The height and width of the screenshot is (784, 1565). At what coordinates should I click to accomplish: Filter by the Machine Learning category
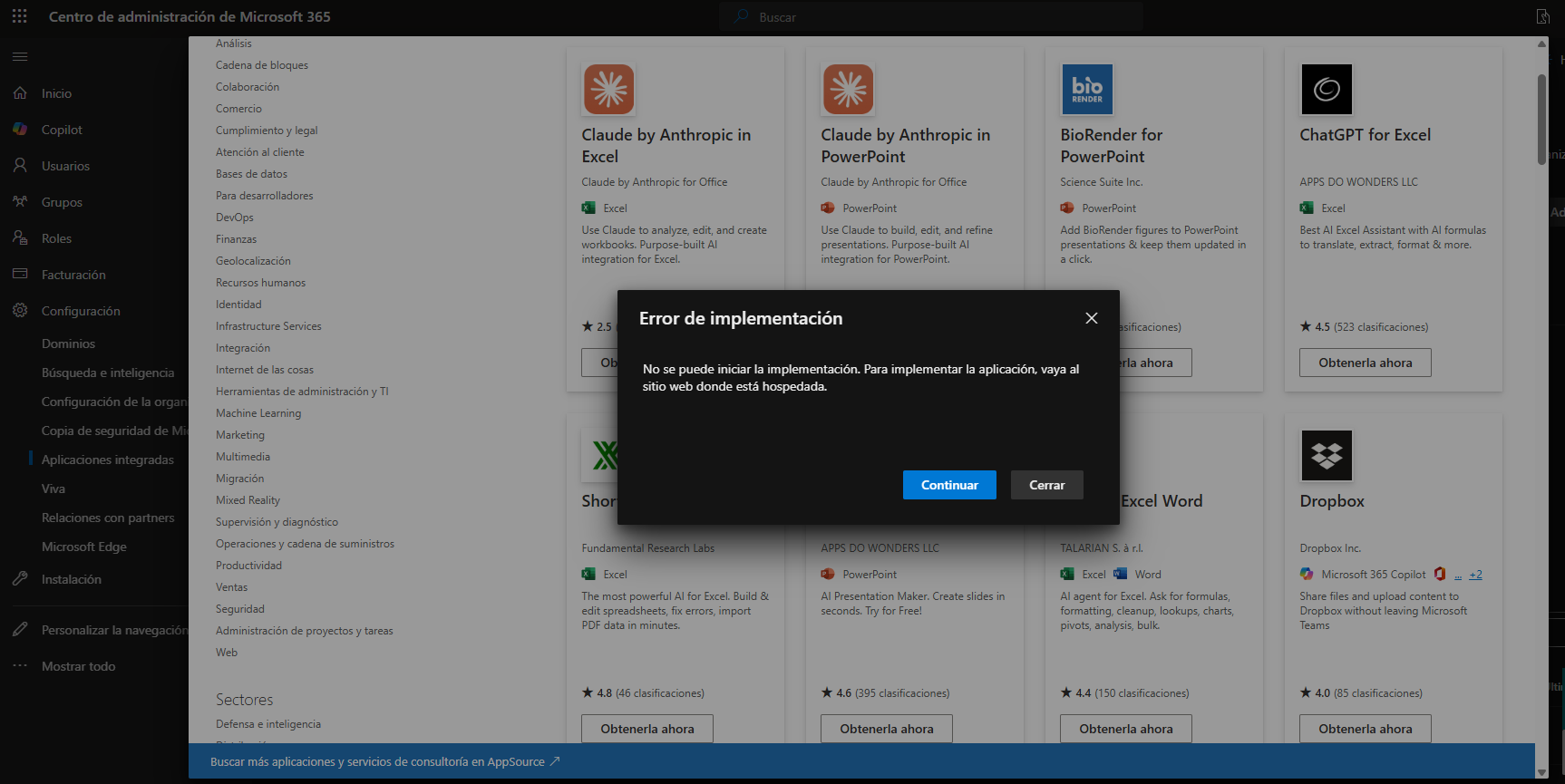click(258, 413)
